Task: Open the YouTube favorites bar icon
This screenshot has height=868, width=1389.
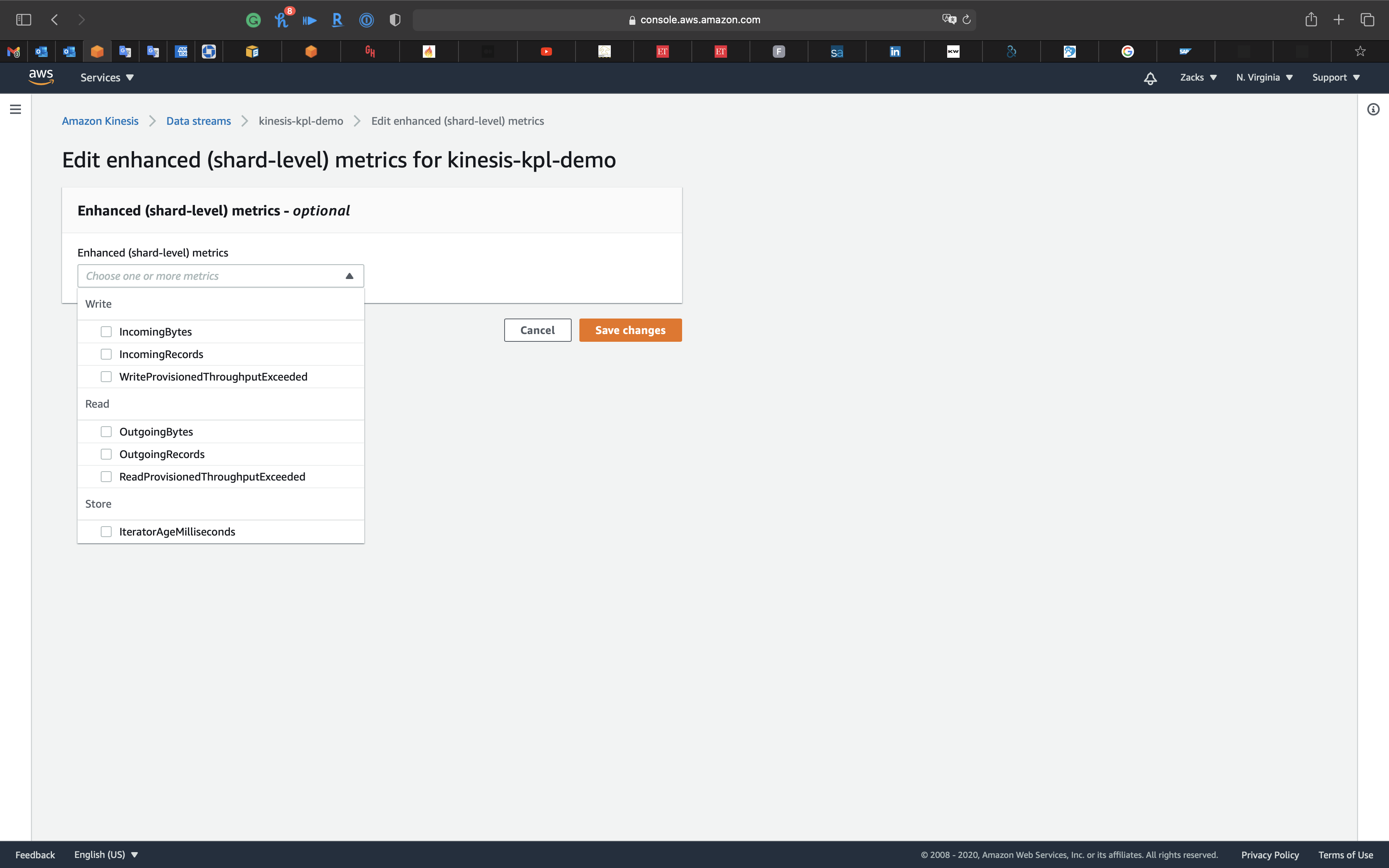Action: pos(546,52)
